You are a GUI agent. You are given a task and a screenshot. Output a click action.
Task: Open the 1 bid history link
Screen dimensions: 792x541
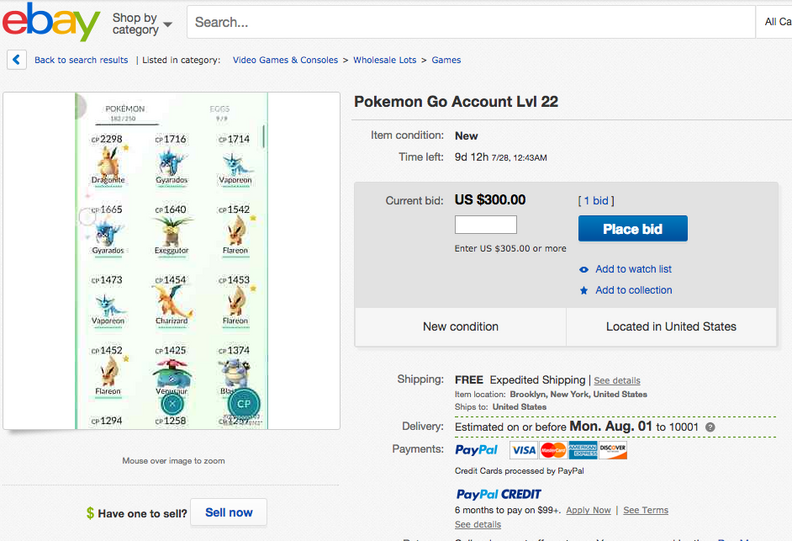point(596,201)
